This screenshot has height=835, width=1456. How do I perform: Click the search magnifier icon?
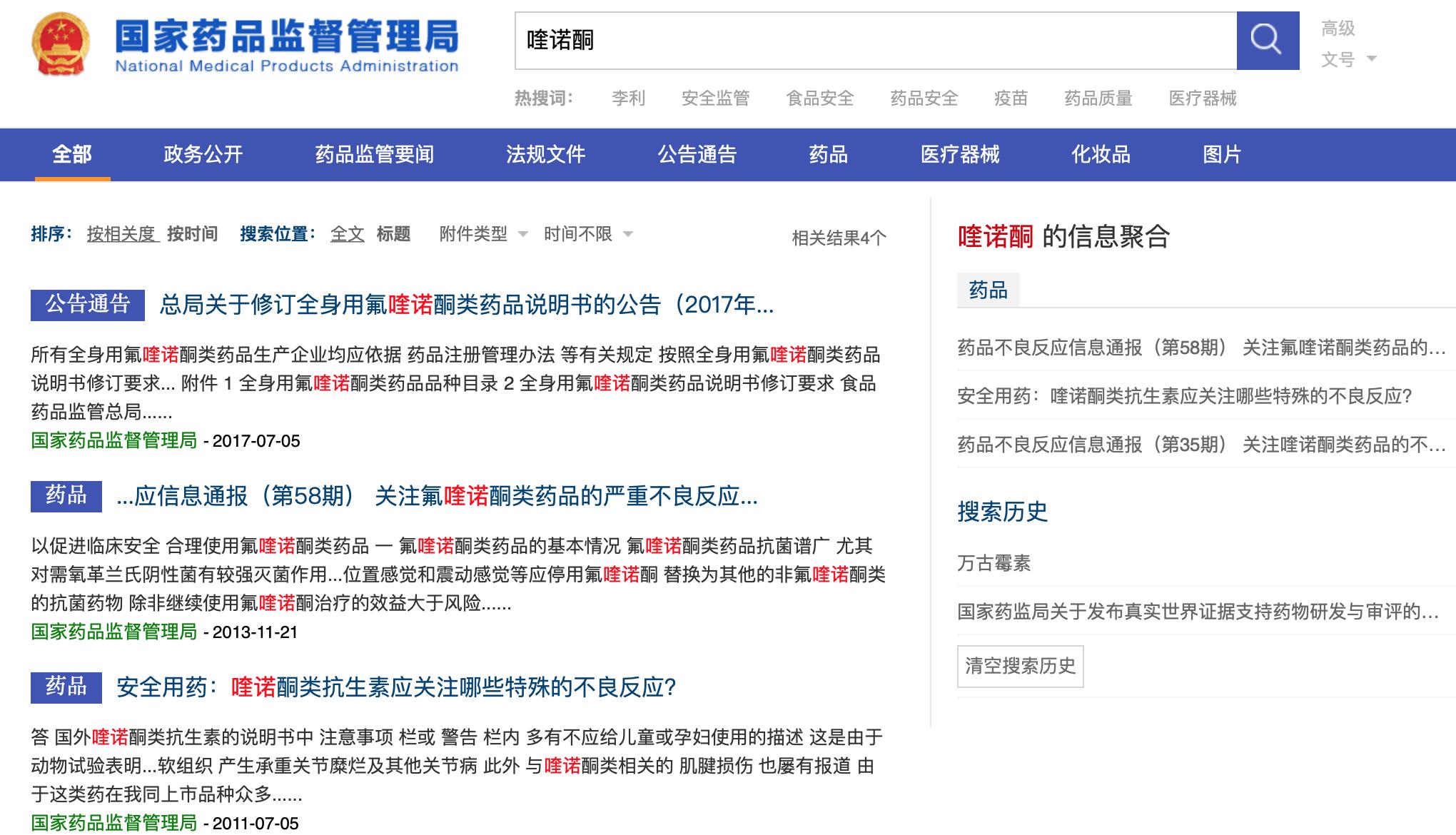[1268, 40]
